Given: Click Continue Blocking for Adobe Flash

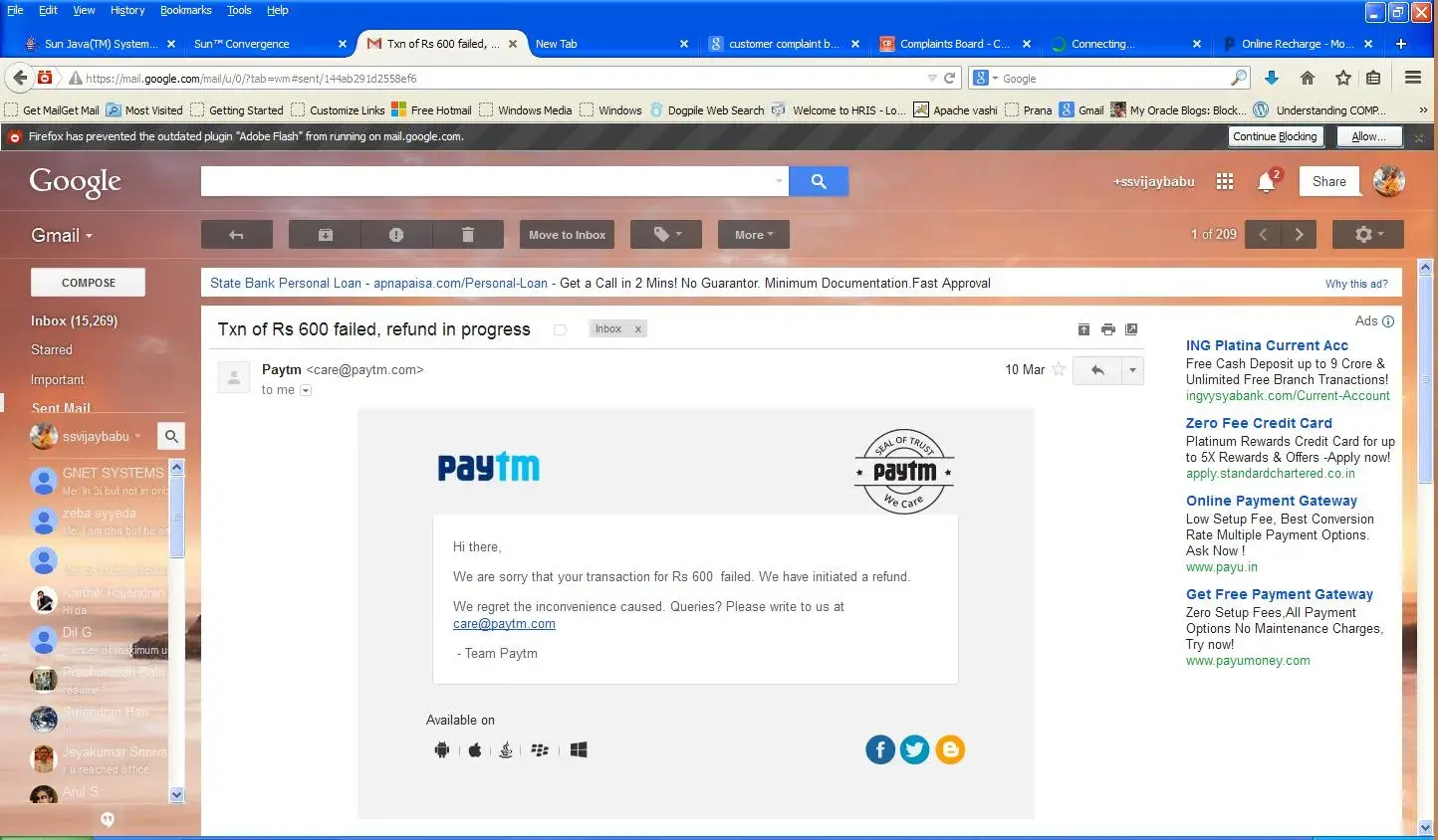Looking at the screenshot, I should click(x=1275, y=137).
